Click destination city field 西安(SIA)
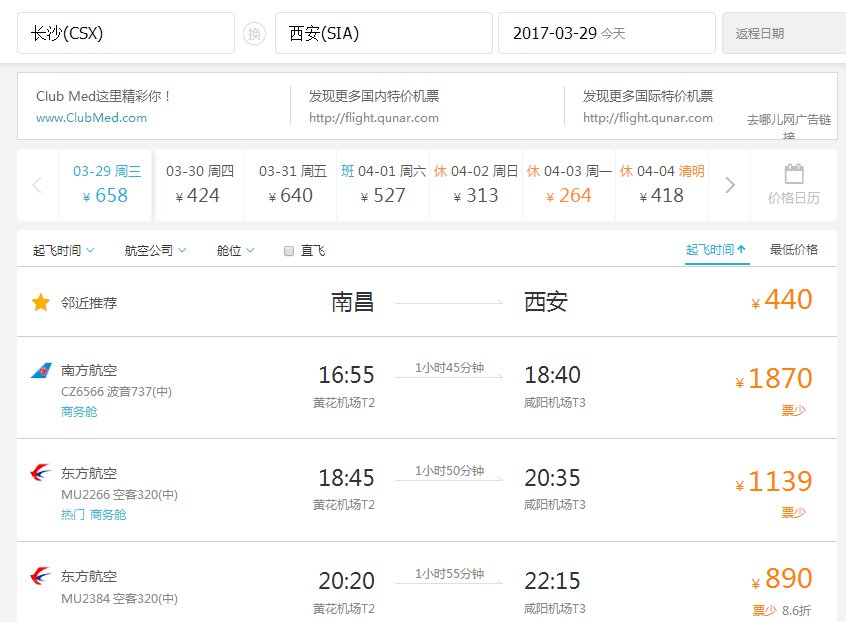This screenshot has width=846, height=622. click(x=384, y=33)
